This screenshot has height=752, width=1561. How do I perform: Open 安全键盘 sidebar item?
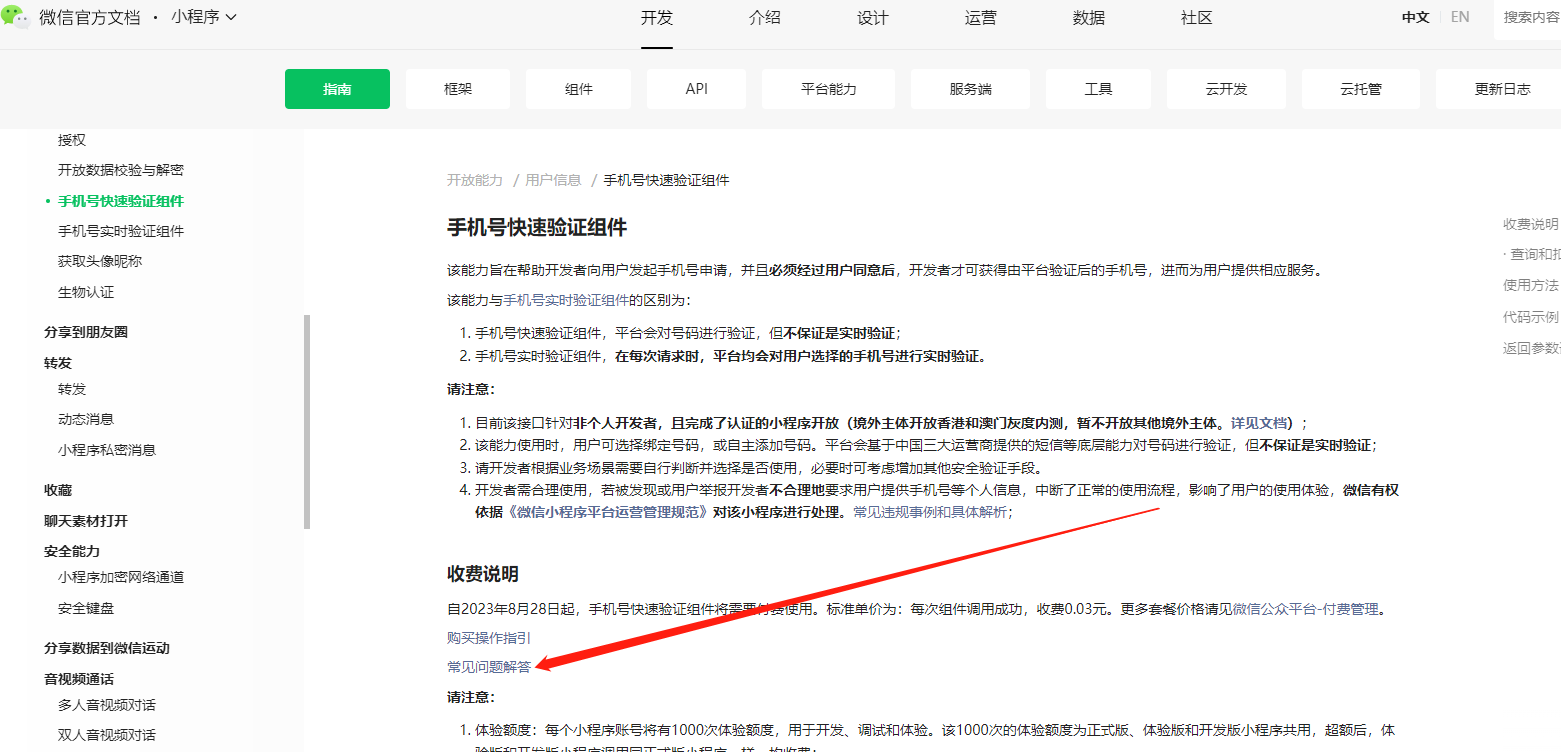pyautogui.click(x=86, y=608)
